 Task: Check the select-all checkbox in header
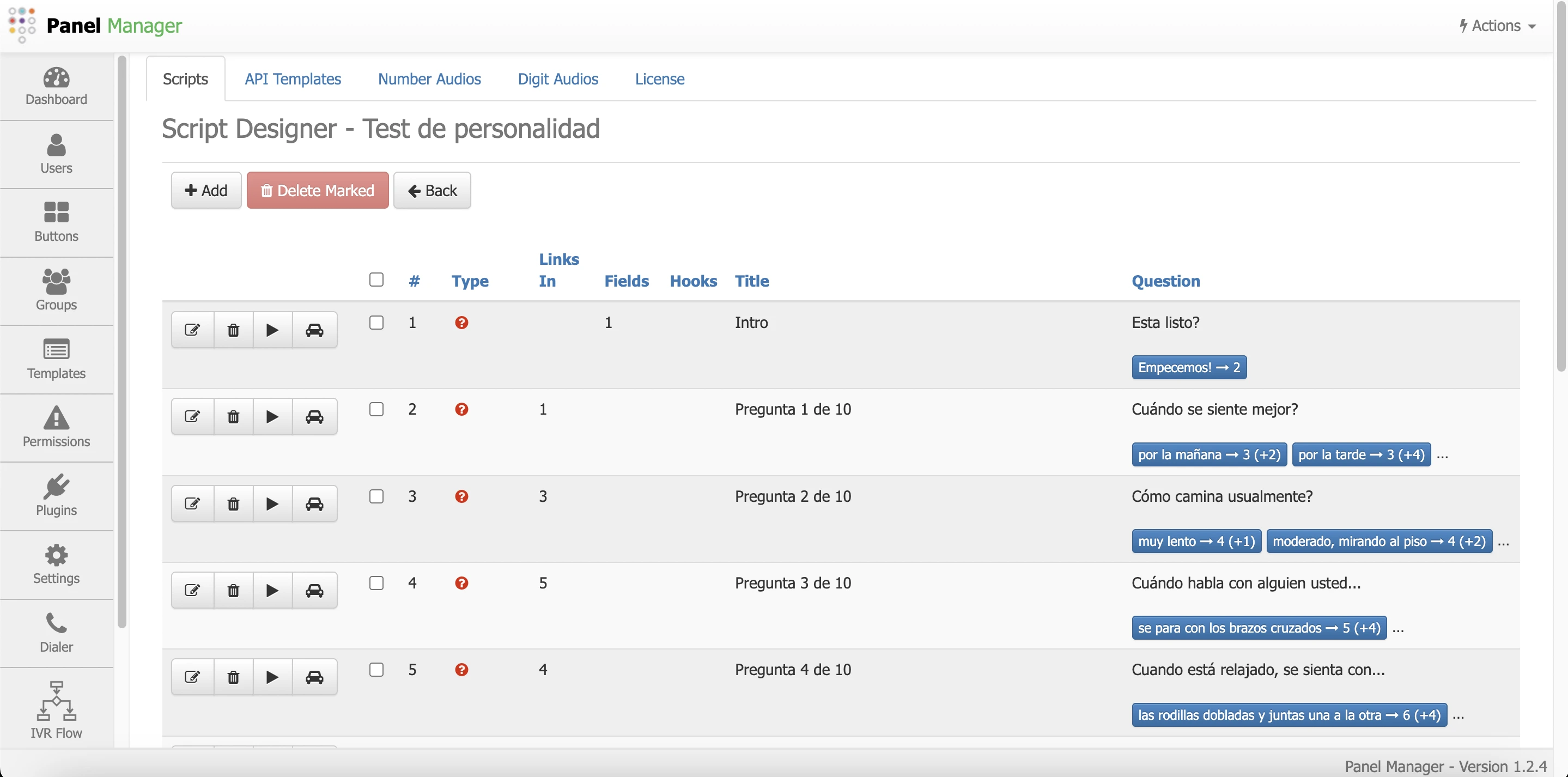click(376, 280)
